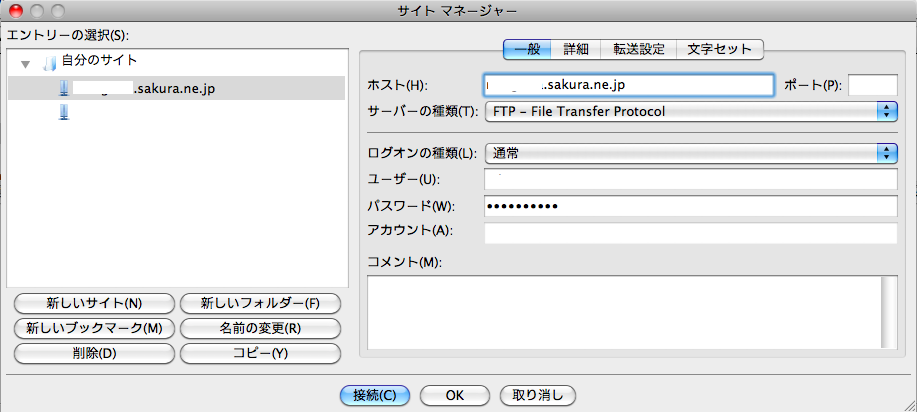Click the OK button
This screenshot has height=412, width=917.
(x=453, y=394)
